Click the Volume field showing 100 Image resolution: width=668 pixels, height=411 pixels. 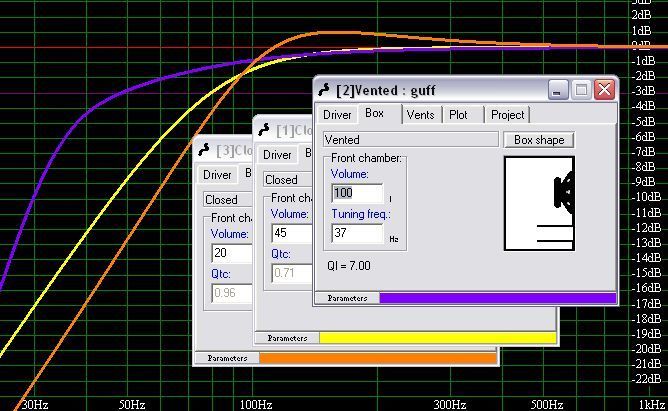click(357, 193)
